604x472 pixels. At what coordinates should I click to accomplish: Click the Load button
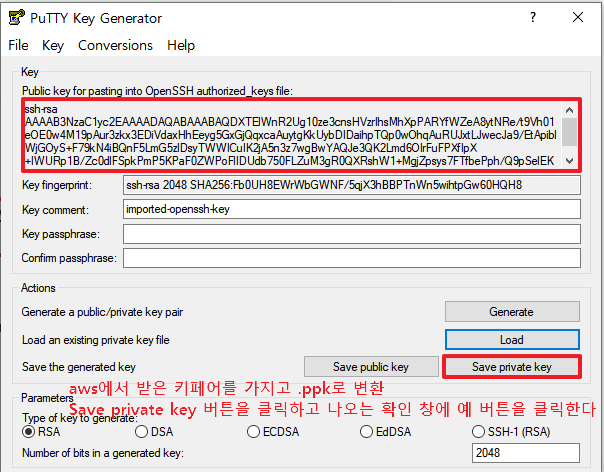point(512,340)
